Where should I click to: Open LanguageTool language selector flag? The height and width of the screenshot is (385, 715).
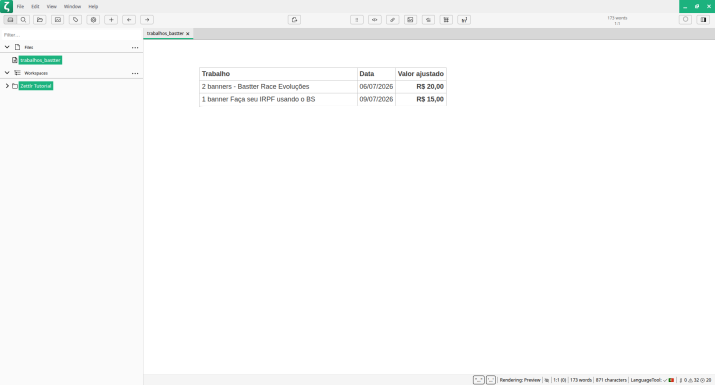pos(671,380)
